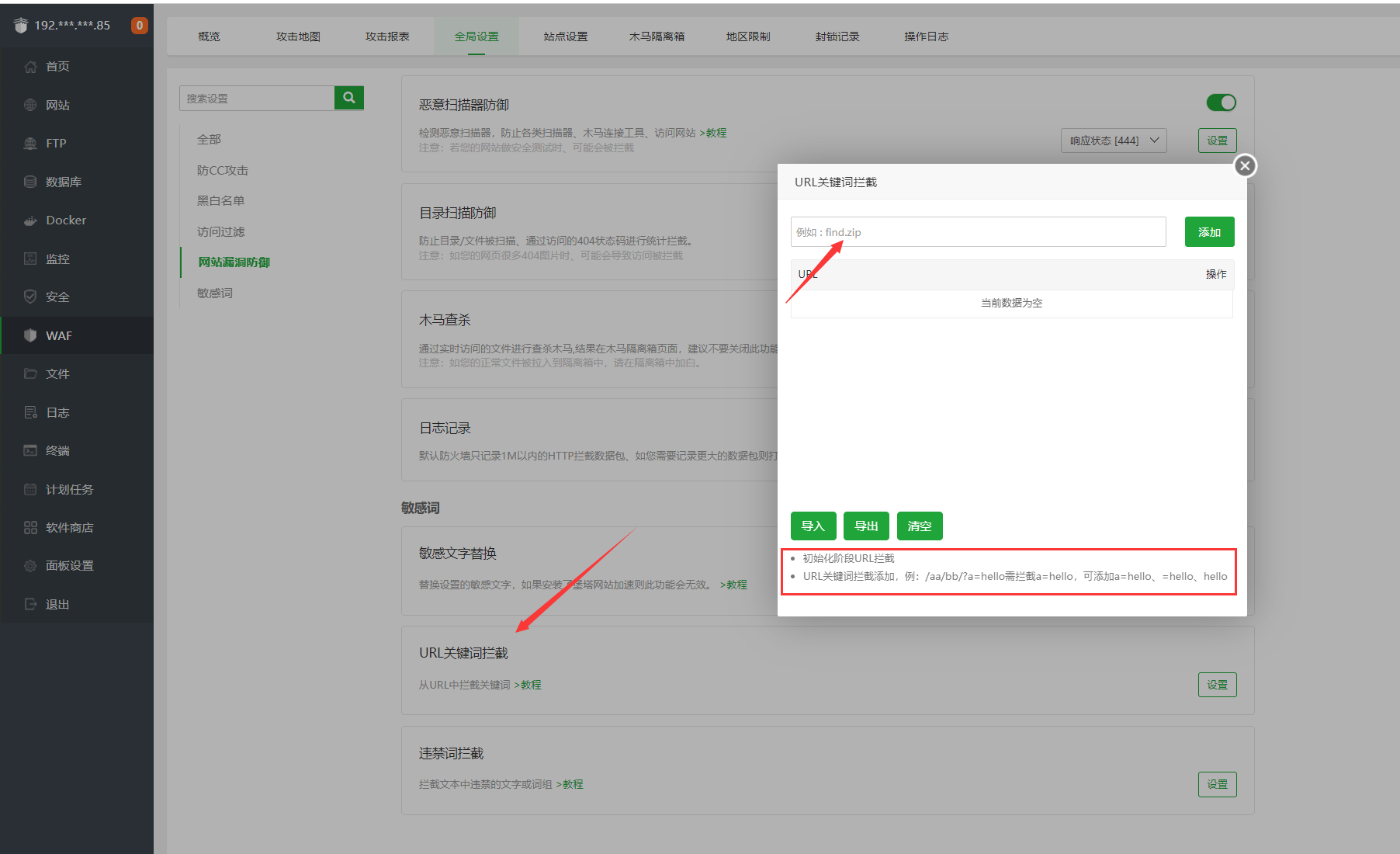Open the 终端 terminal icon
Screen dimensions: 1400x854
tap(30, 450)
